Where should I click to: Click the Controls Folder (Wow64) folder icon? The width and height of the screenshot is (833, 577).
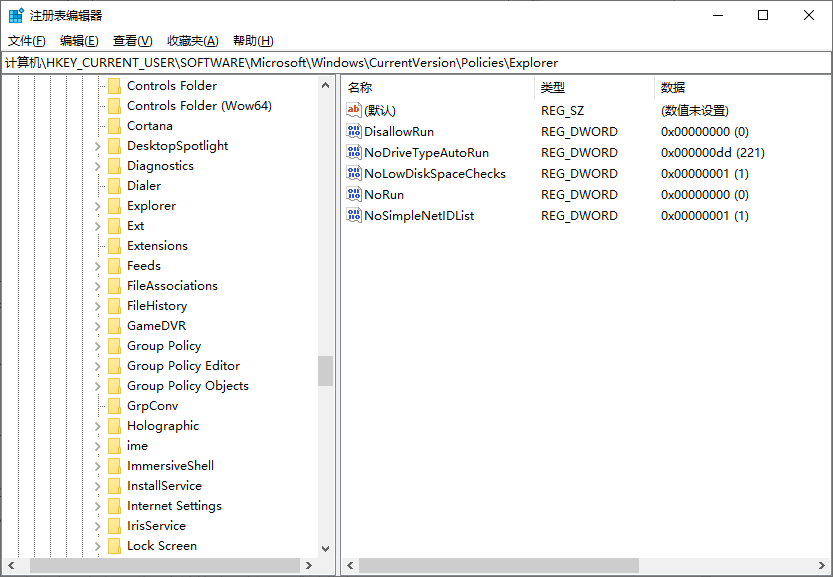coord(114,106)
